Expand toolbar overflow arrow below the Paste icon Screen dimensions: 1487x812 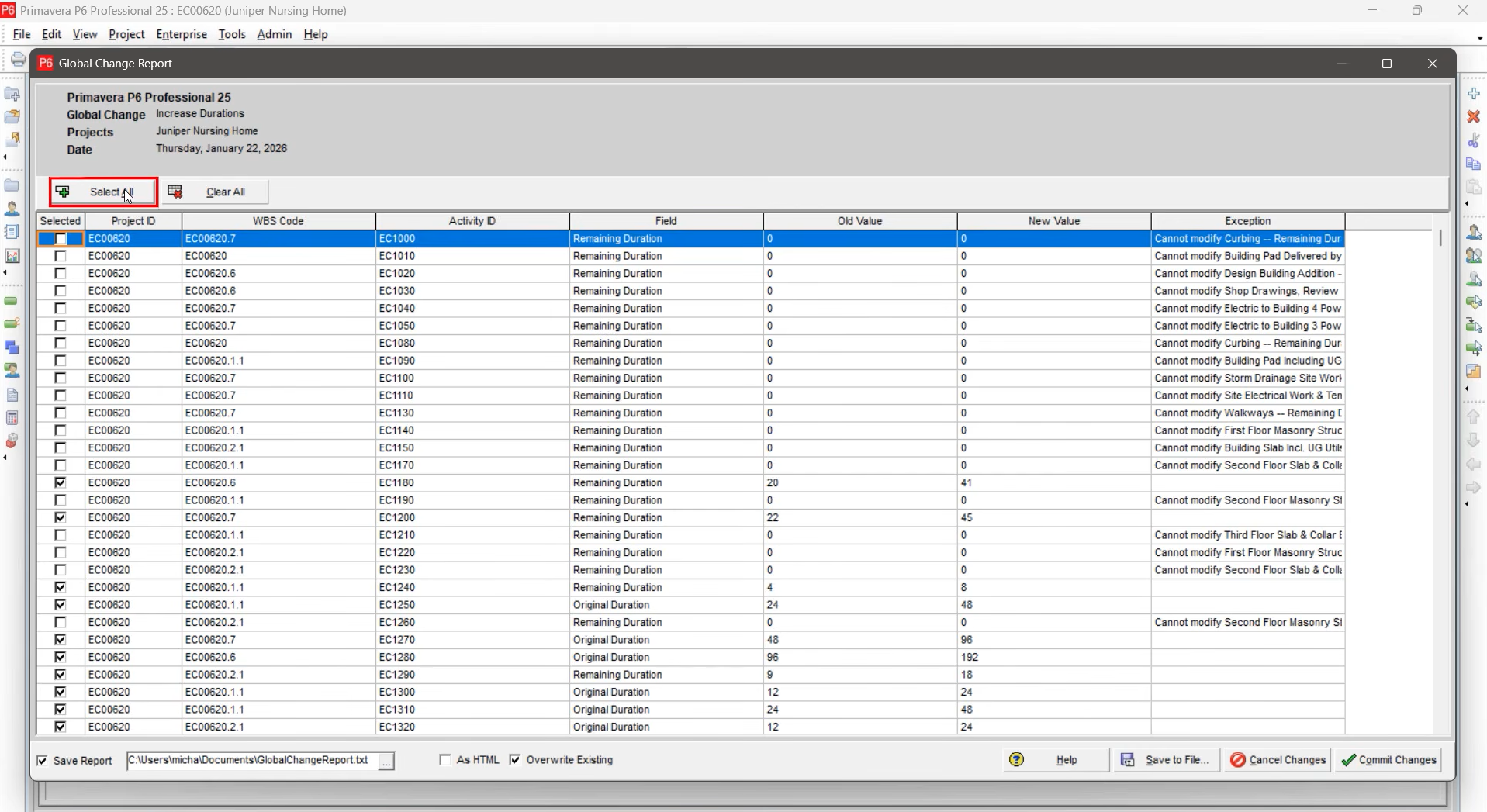1466,204
